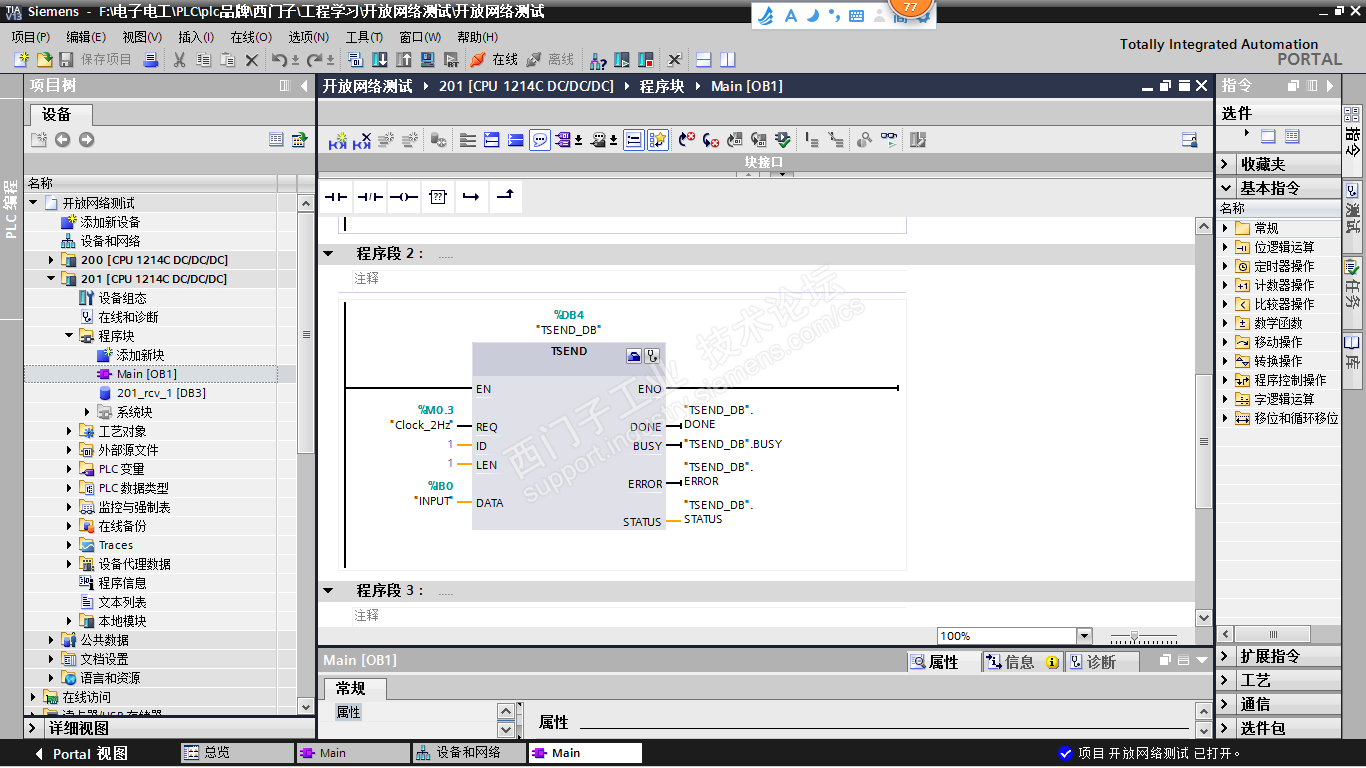Click the print icon in main toolbar
The height and width of the screenshot is (768, 1366).
tap(150, 60)
